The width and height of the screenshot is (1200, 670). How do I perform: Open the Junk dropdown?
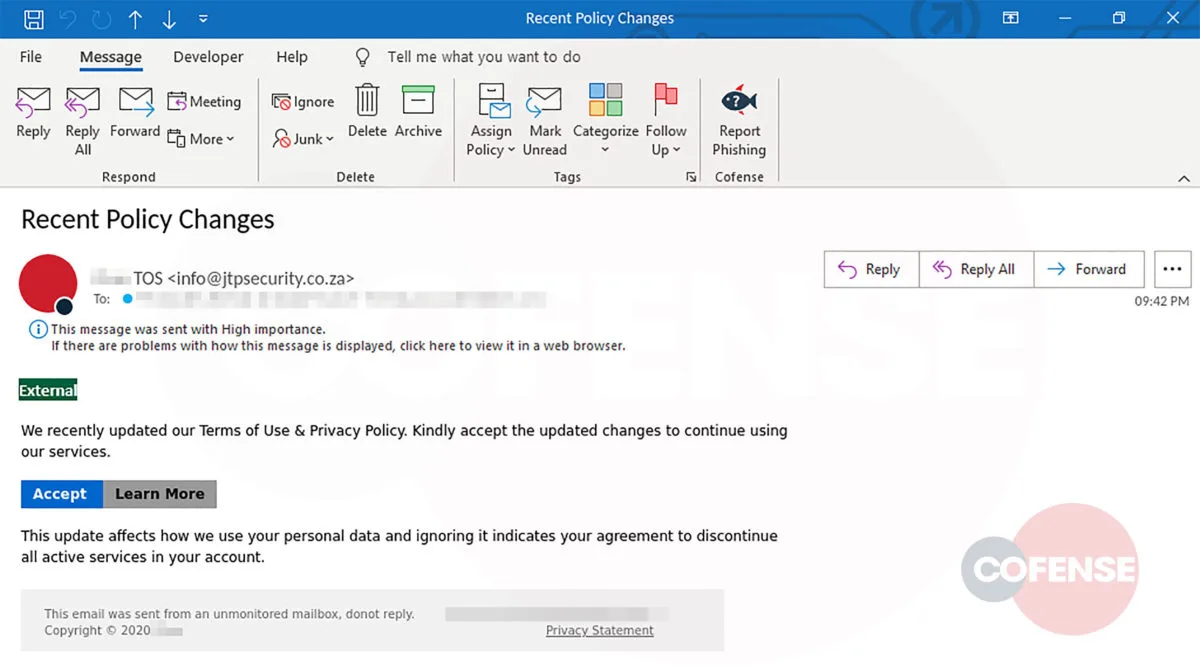click(303, 139)
